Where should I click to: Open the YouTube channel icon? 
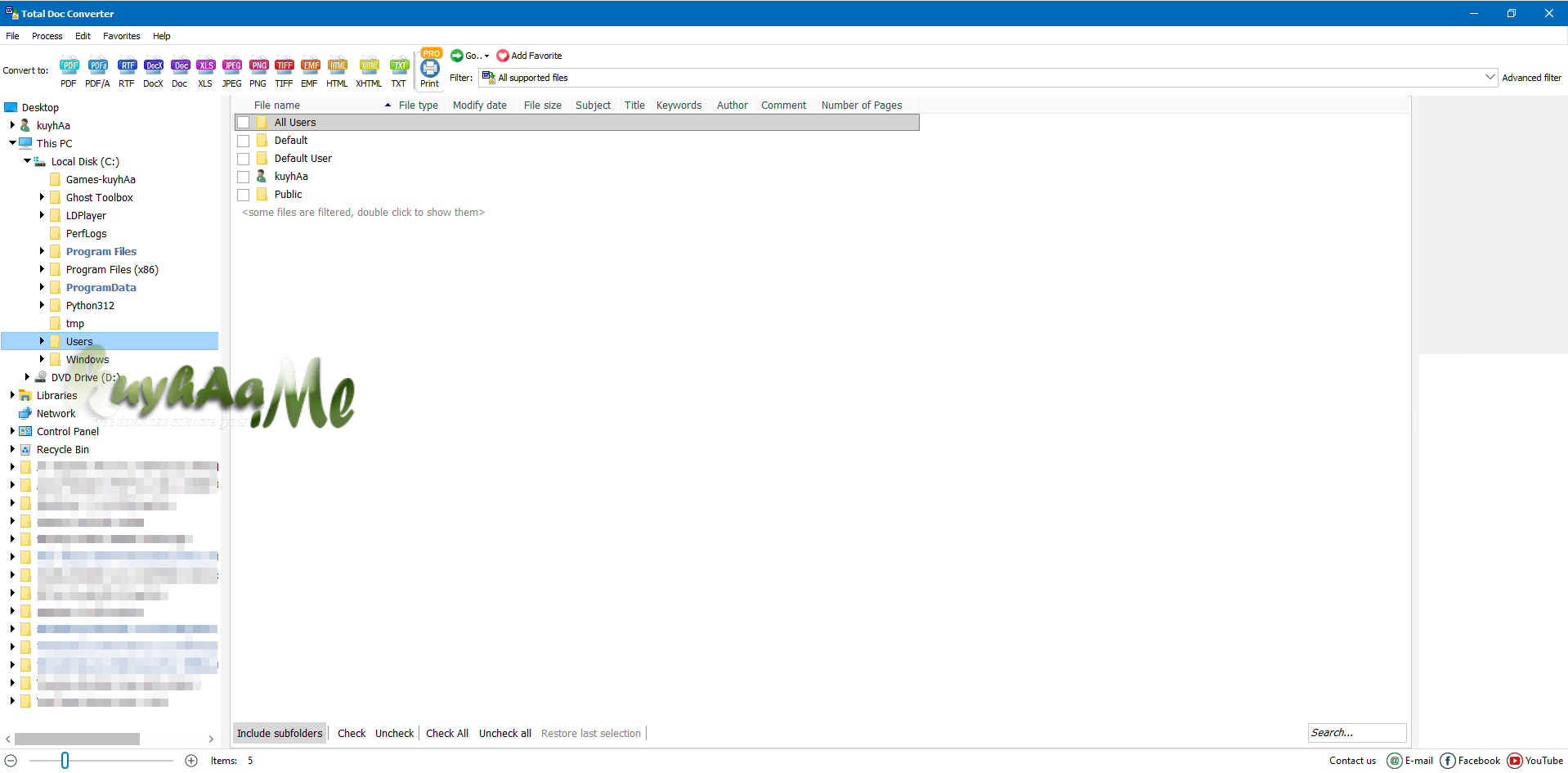tap(1515, 761)
